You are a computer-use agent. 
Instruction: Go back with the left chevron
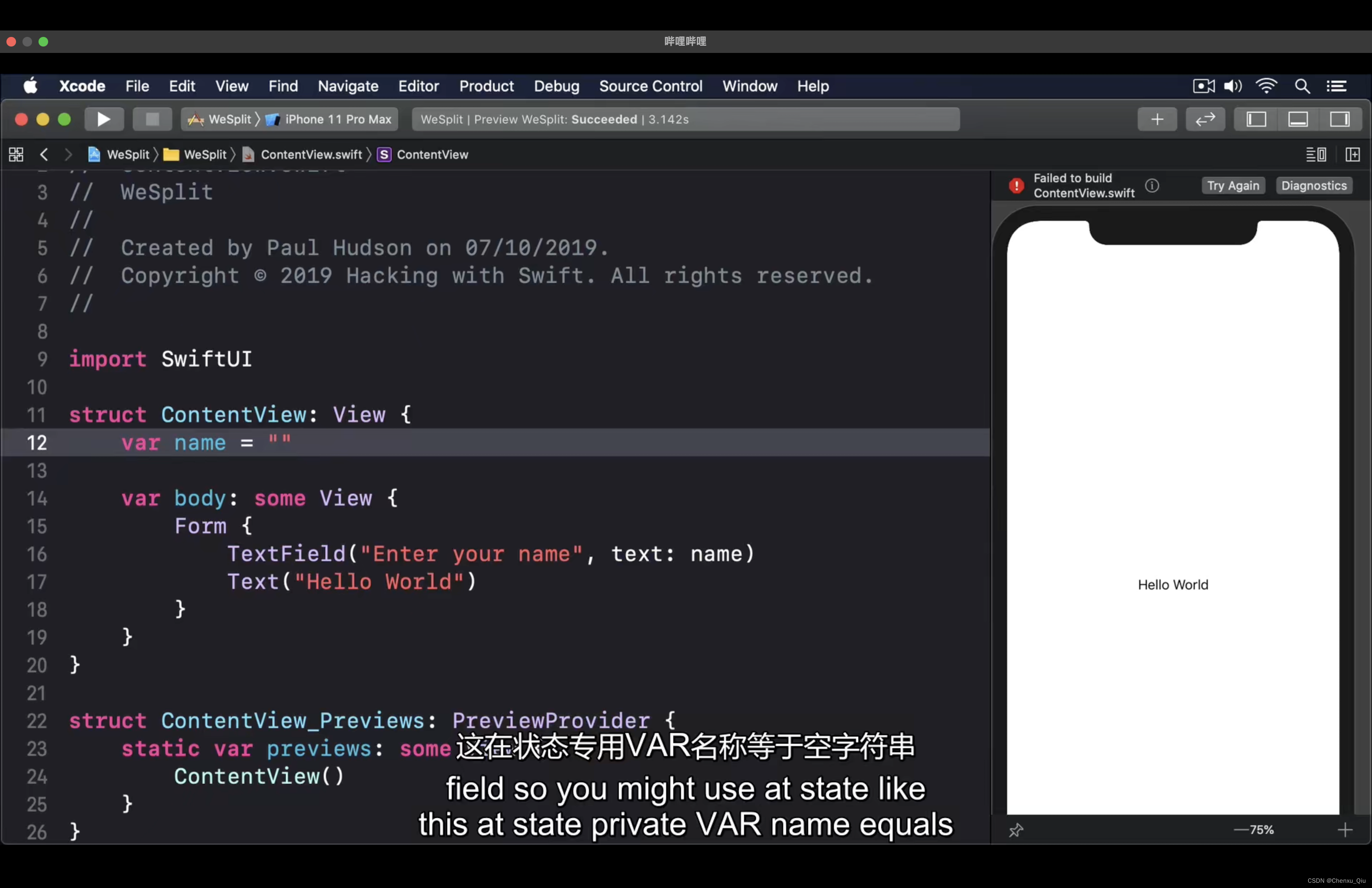(45, 154)
